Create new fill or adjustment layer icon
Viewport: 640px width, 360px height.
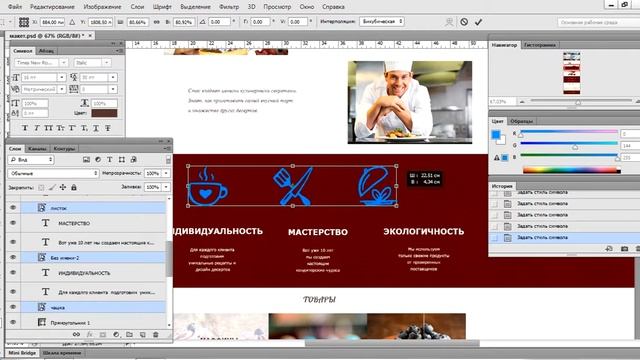point(116,335)
